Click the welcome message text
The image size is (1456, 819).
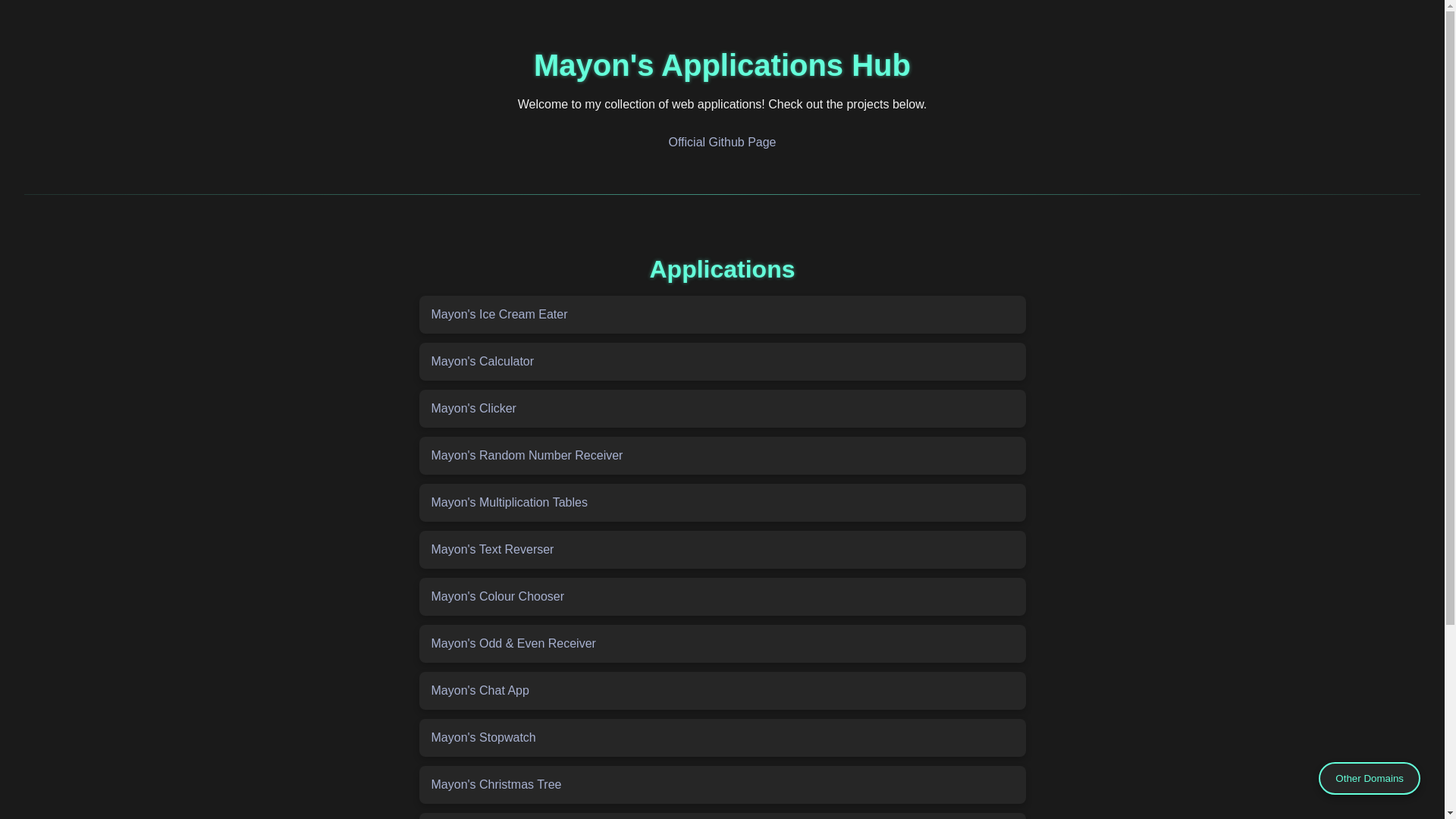[x=722, y=105]
